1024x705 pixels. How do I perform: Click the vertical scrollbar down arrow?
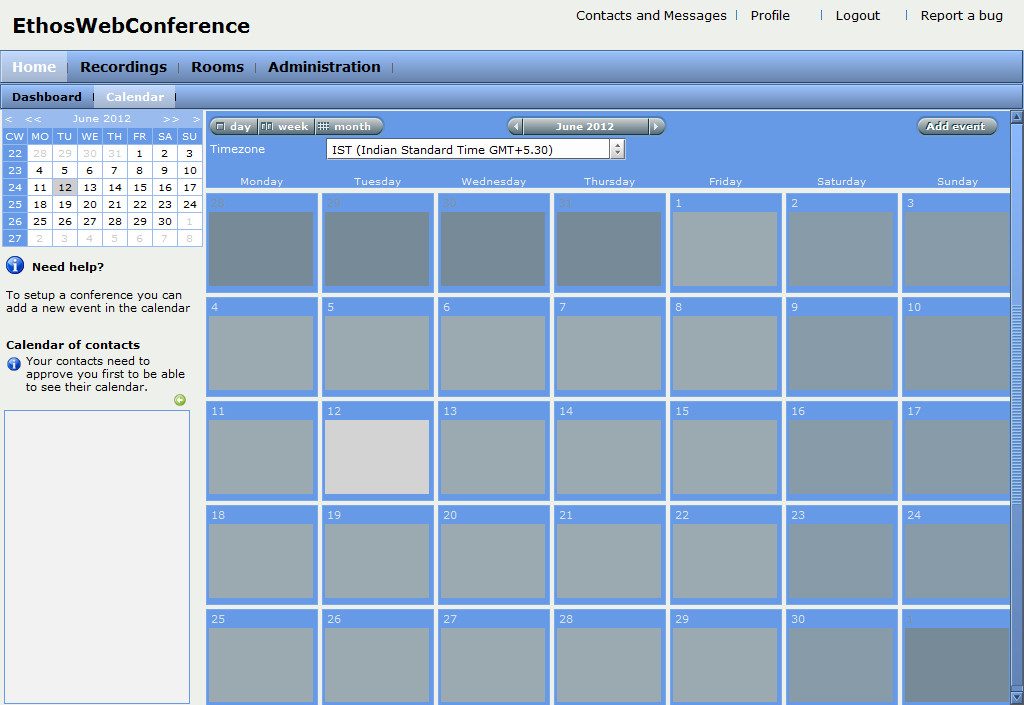[x=1017, y=696]
